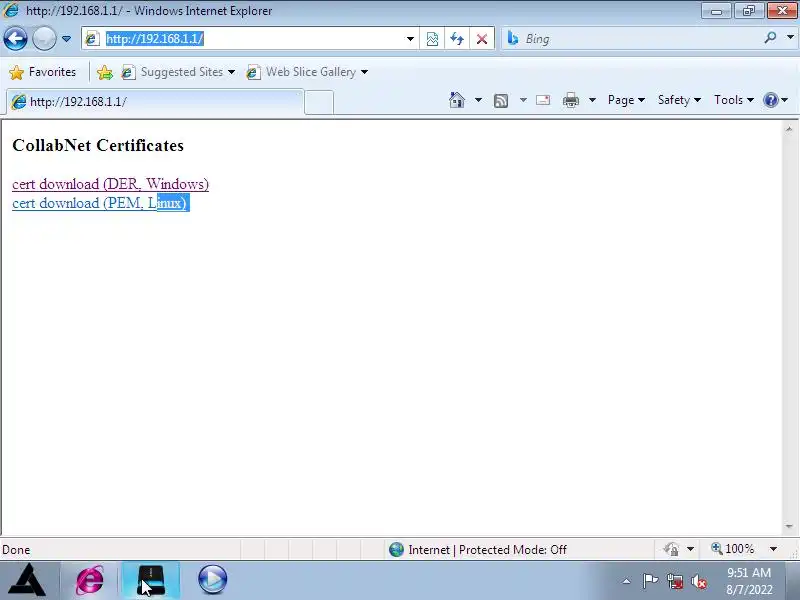Expand the Print dropdown arrow

click(592, 100)
